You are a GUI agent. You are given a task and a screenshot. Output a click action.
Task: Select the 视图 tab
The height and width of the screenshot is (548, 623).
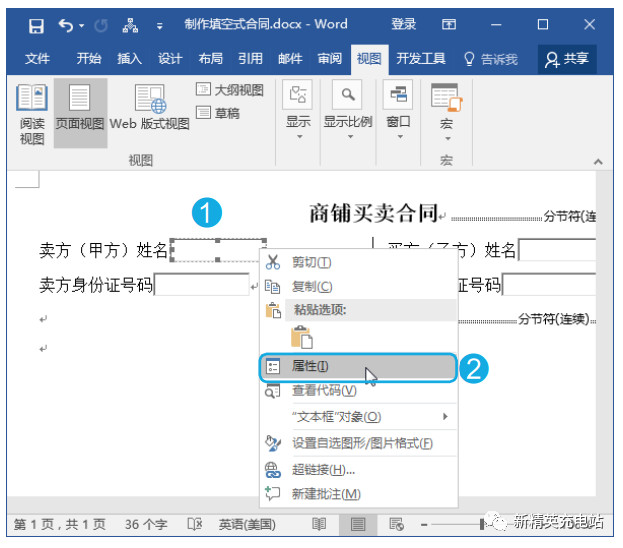[369, 59]
